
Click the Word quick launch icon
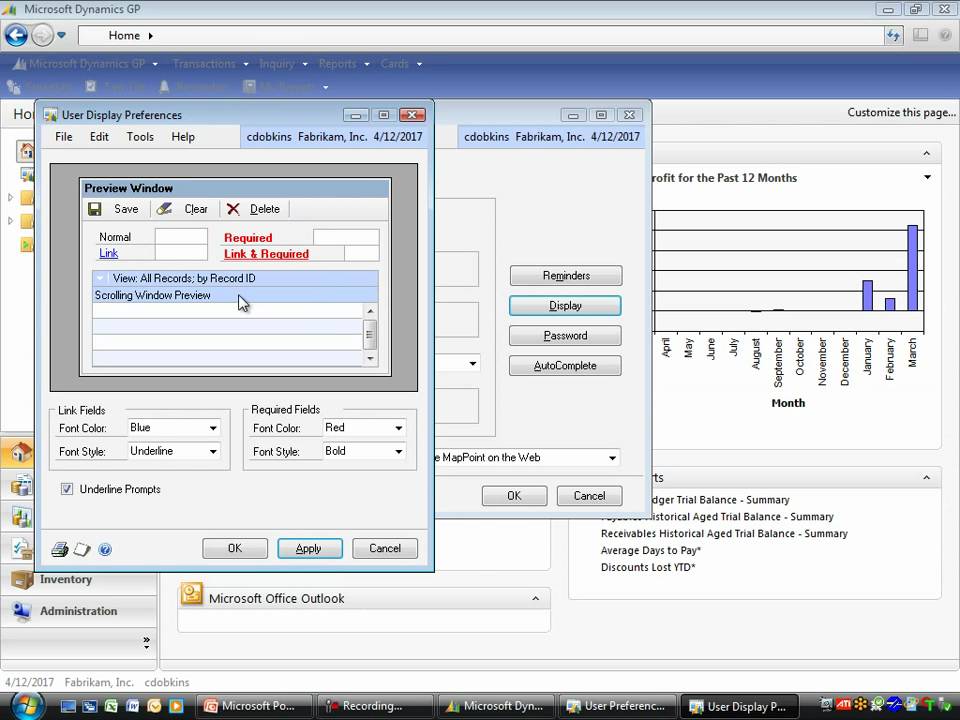132,706
